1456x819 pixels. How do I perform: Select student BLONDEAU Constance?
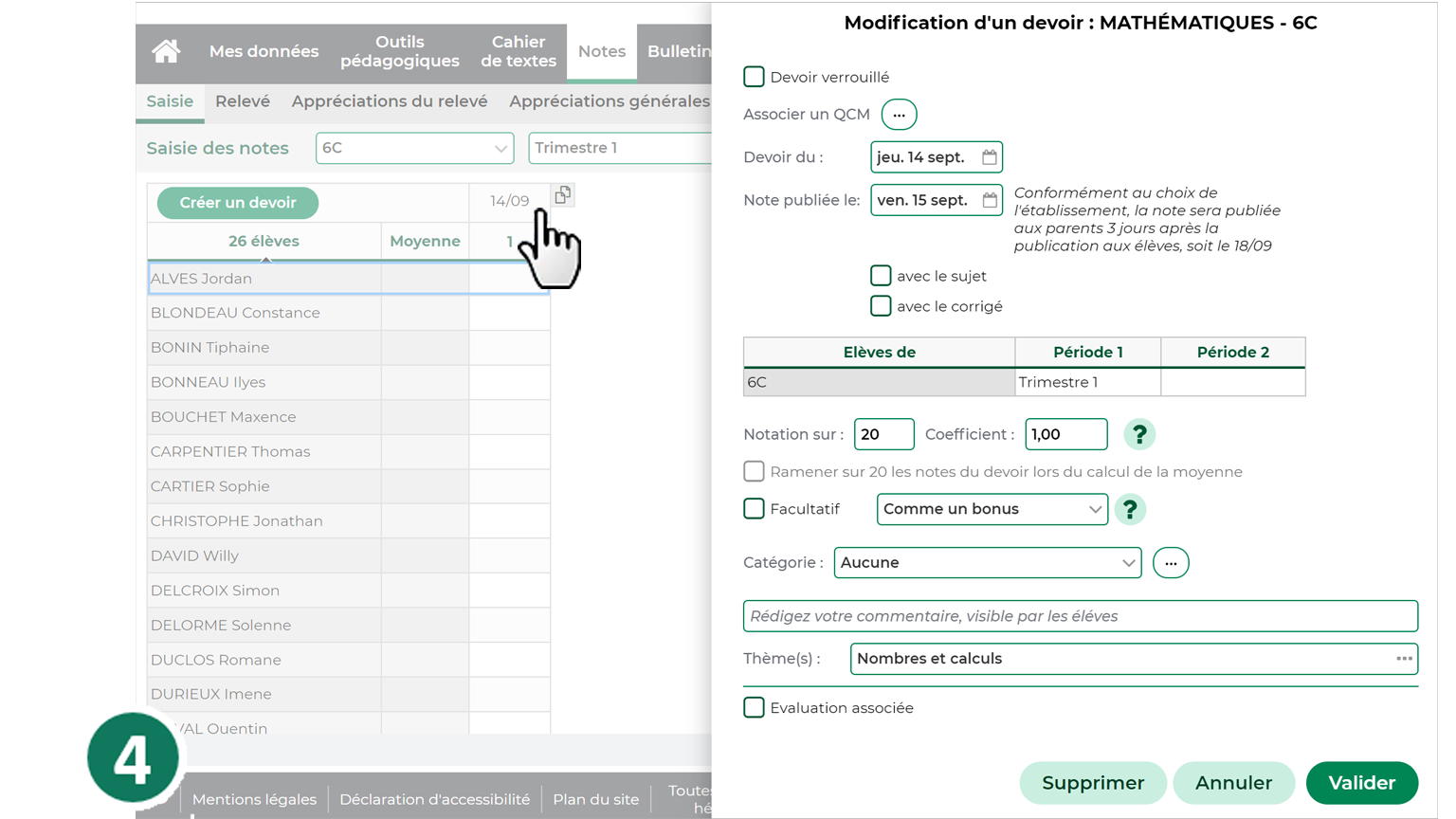pos(264,313)
